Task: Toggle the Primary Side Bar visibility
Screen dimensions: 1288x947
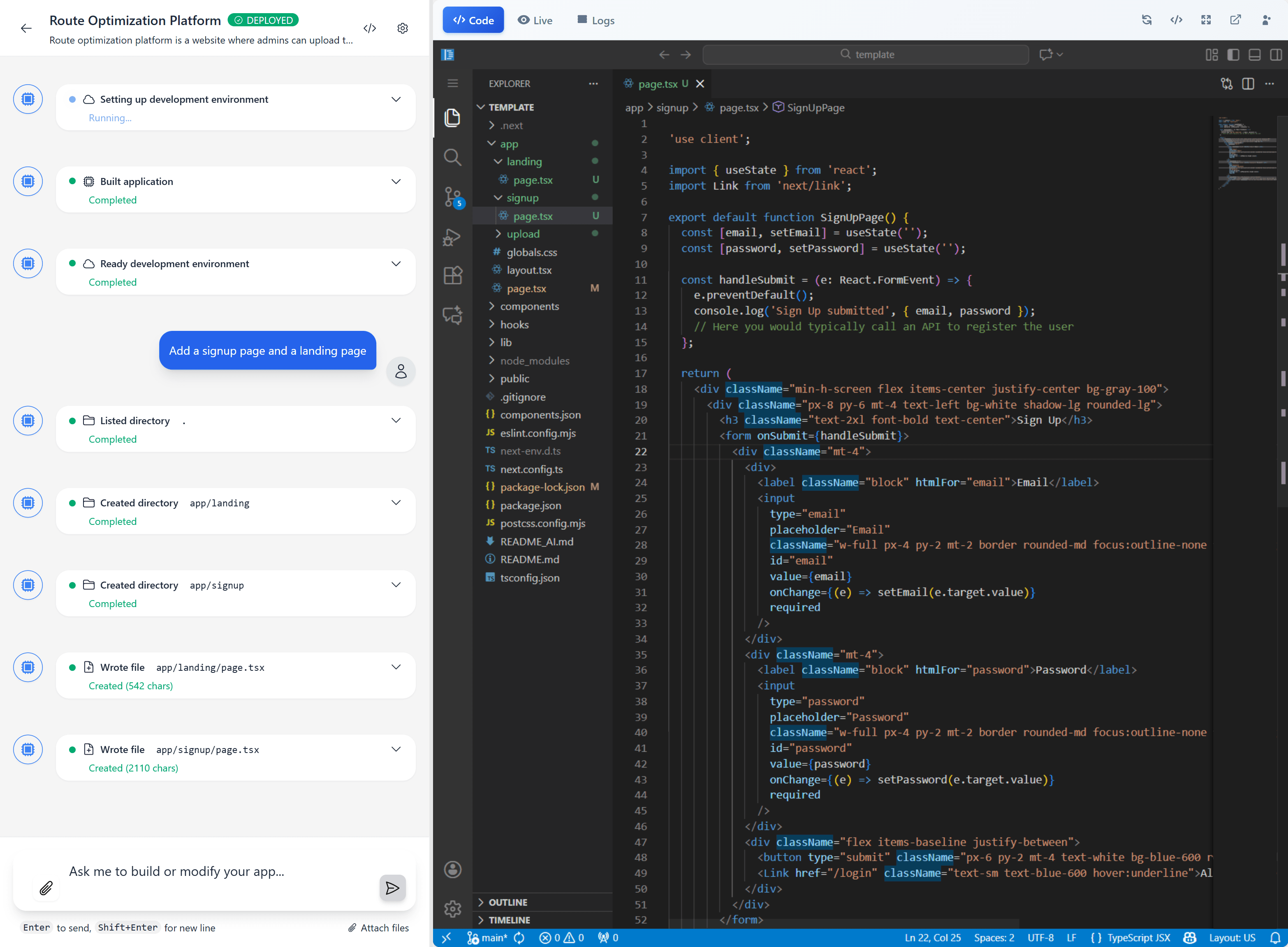Action: click(x=1234, y=54)
